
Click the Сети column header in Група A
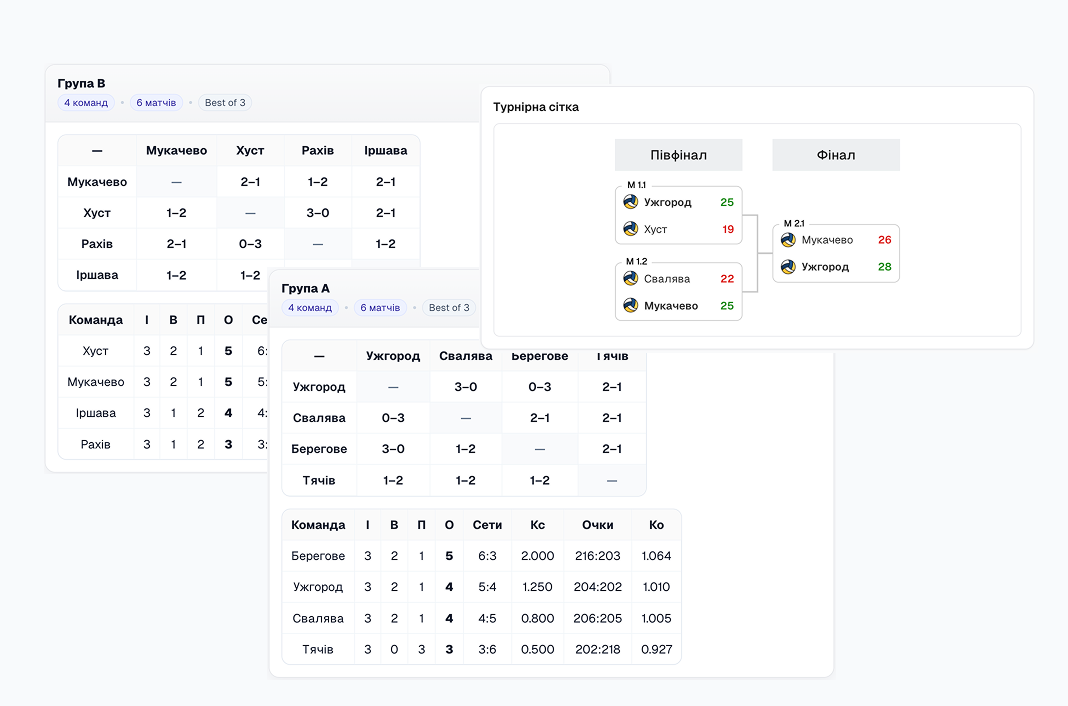coord(487,525)
